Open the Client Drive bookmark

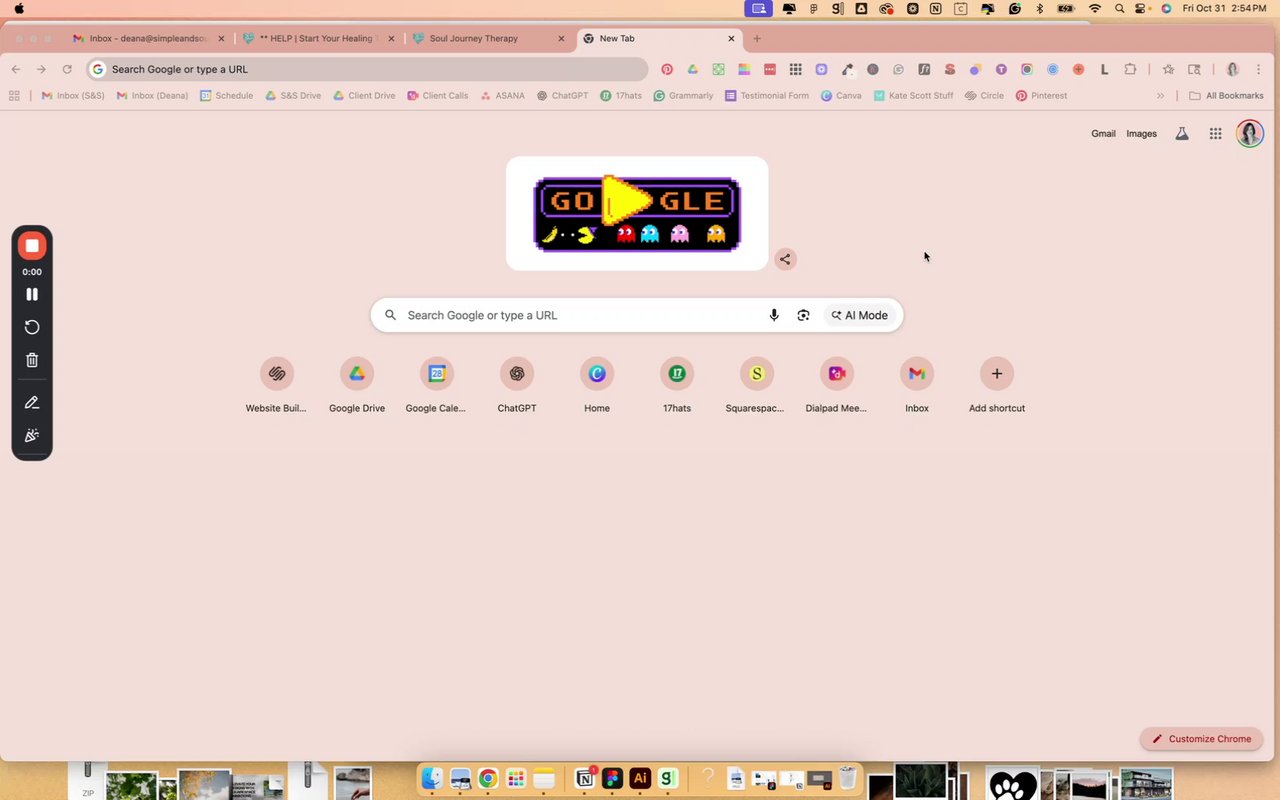pos(364,96)
